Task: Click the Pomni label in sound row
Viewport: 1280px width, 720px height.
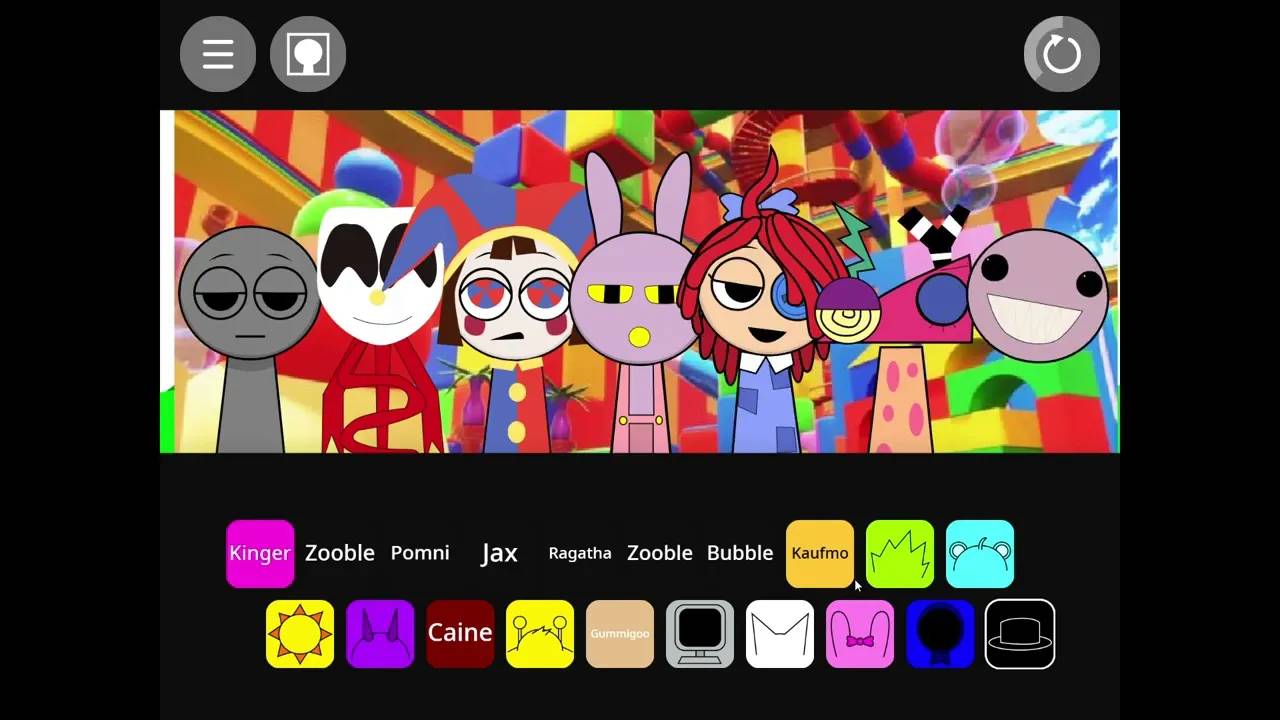Action: 420,553
